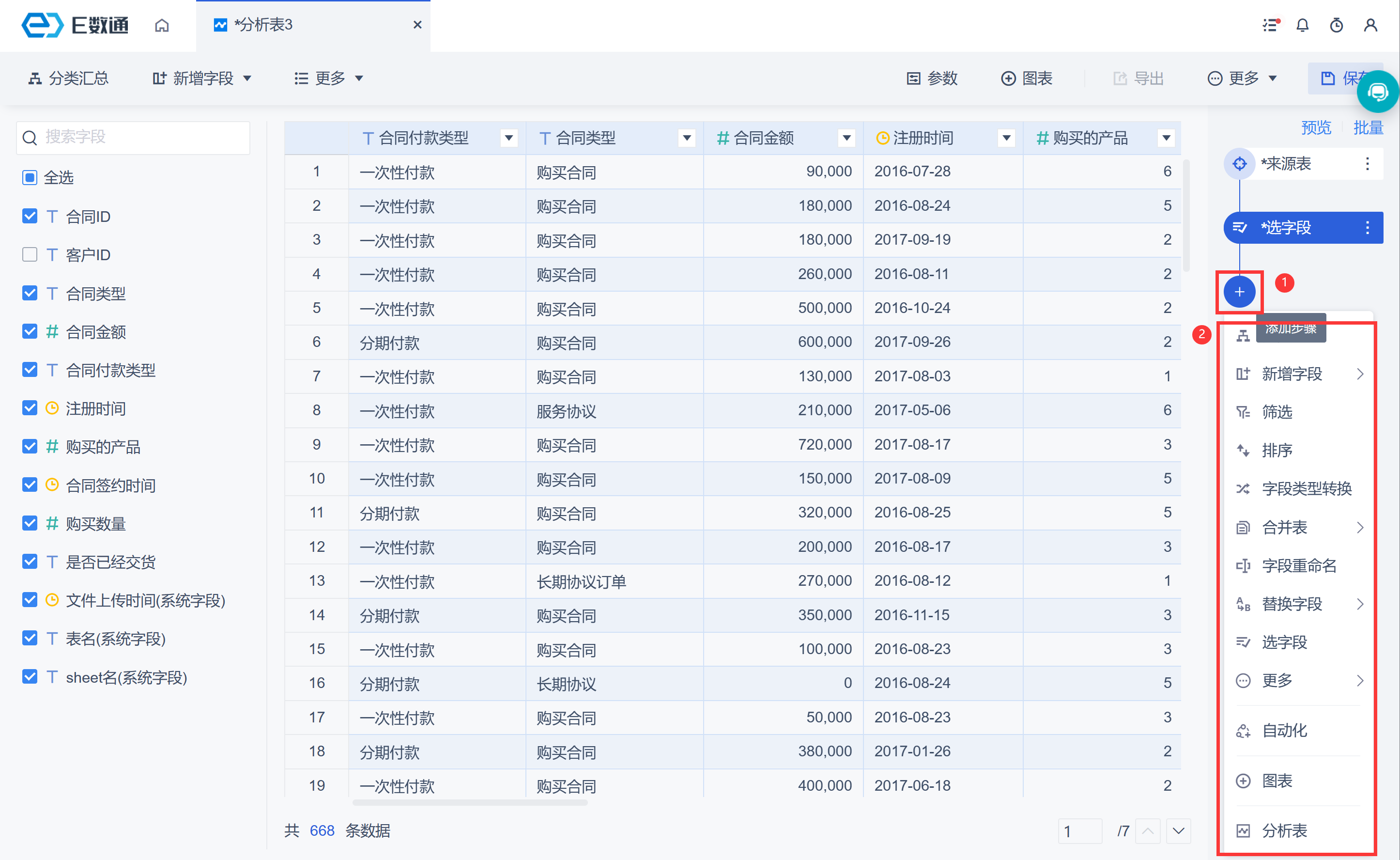Image resolution: width=1400 pixels, height=860 pixels.
Task: Click the three-dot menu on 选字段 step
Action: 1368,228
